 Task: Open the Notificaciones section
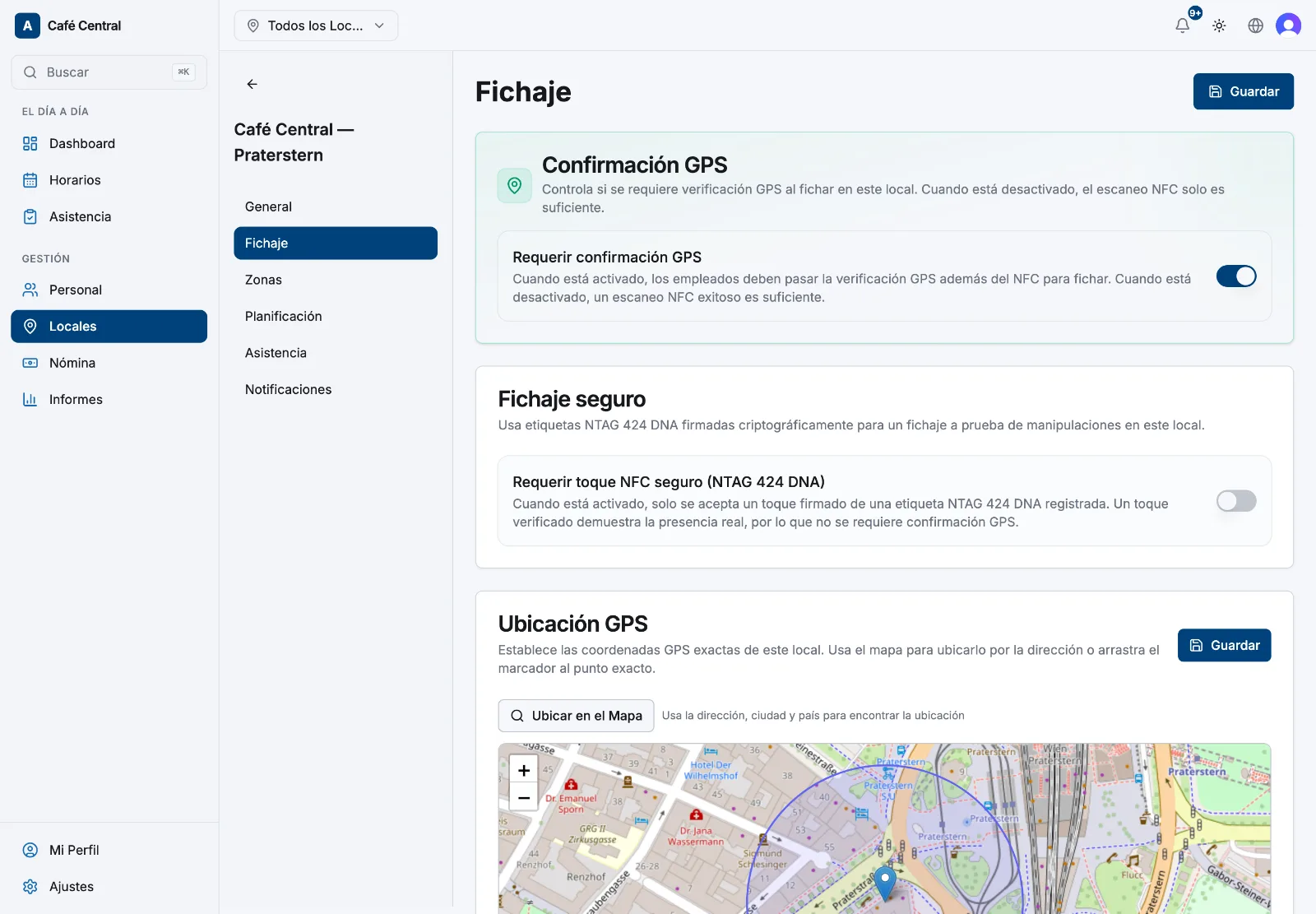pos(336,389)
